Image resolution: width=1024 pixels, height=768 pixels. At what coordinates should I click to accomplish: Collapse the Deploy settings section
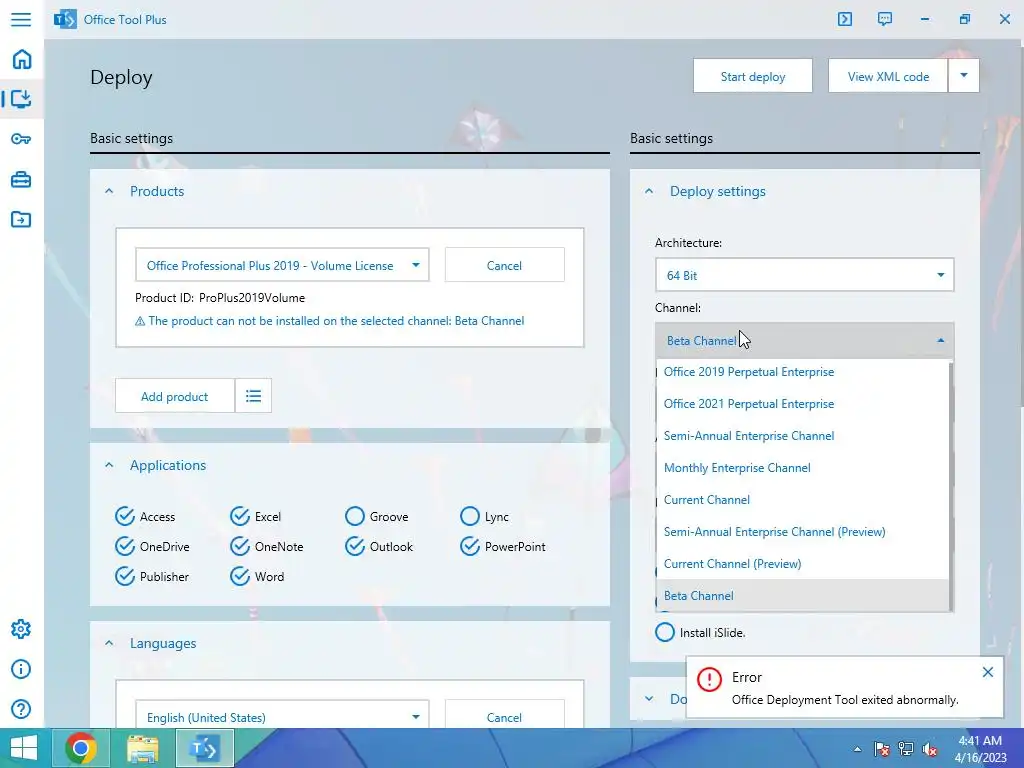coord(648,191)
